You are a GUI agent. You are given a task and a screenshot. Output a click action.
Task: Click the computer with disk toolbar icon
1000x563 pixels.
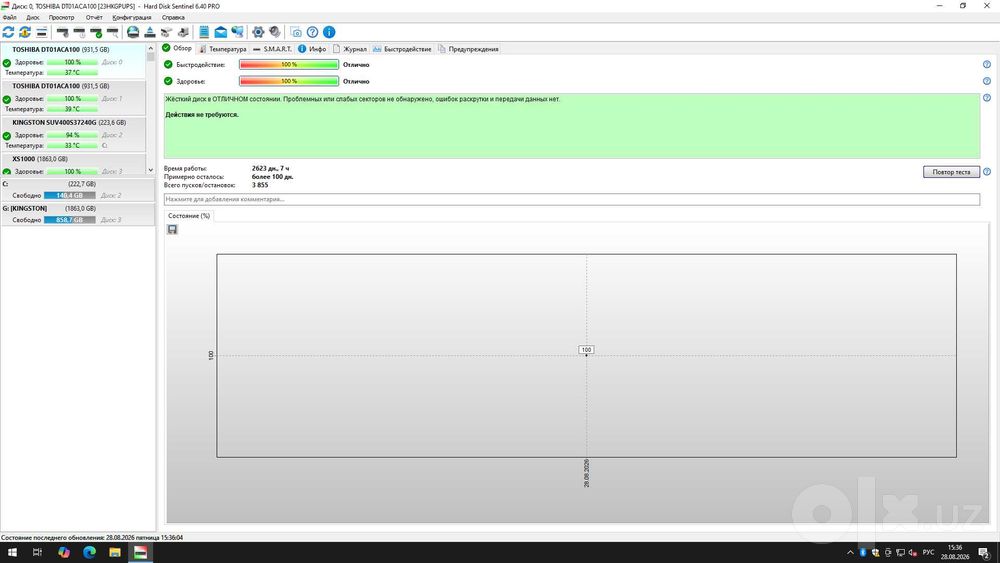[183, 32]
